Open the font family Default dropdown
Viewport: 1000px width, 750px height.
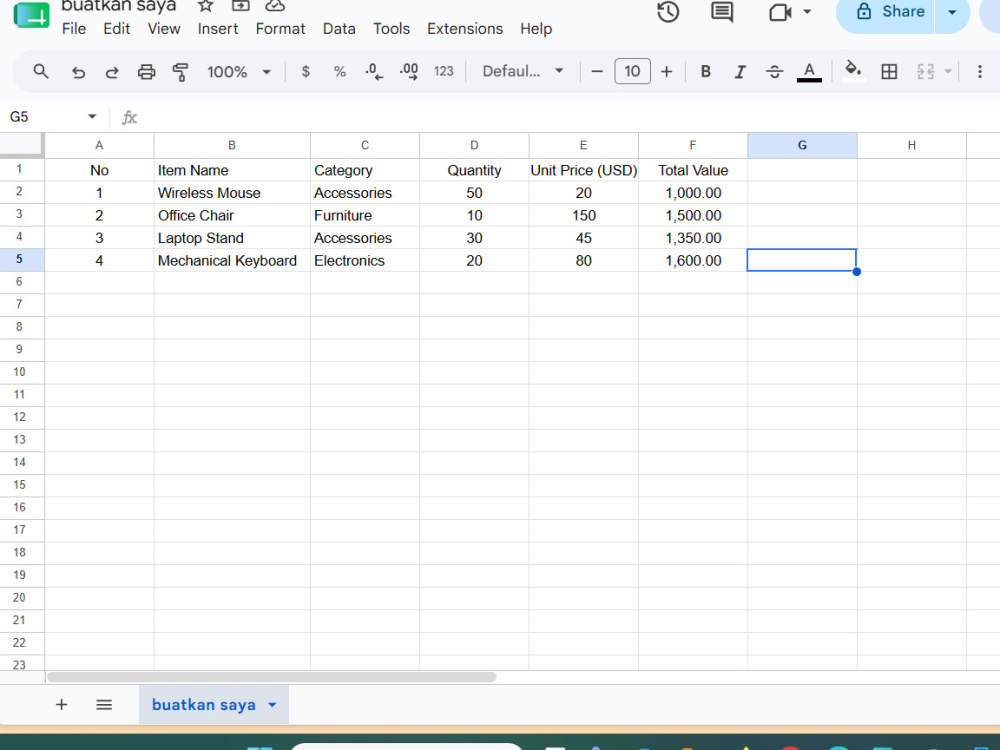[523, 71]
